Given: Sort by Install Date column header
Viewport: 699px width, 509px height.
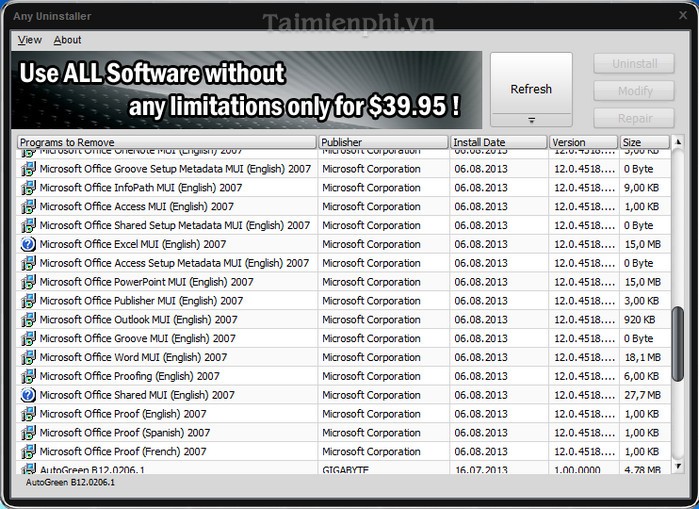Looking at the screenshot, I should click(499, 142).
